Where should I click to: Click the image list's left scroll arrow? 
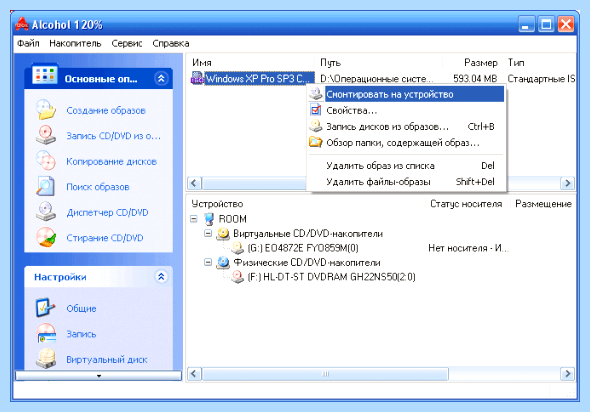coord(194,183)
